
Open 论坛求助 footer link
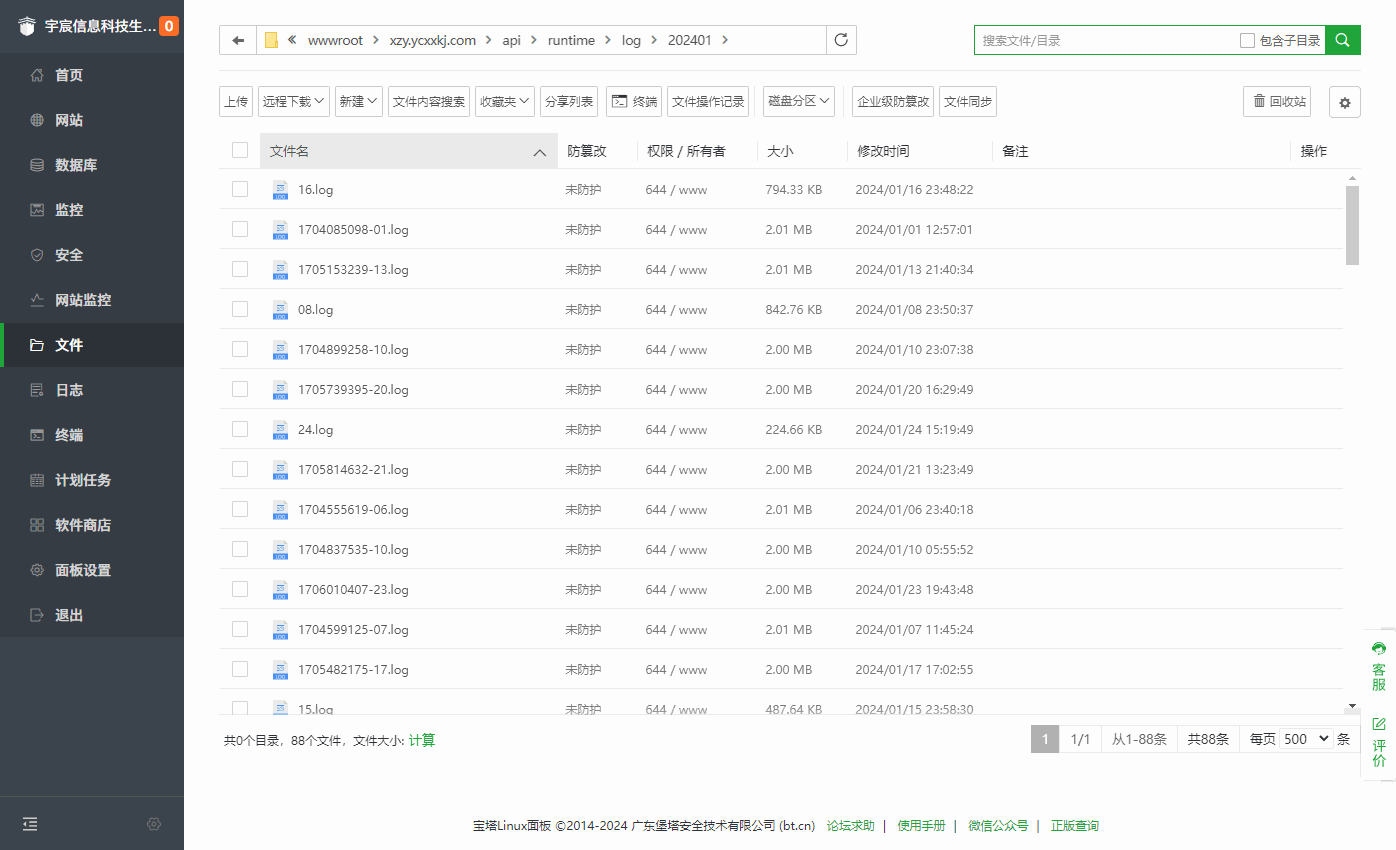(851, 826)
